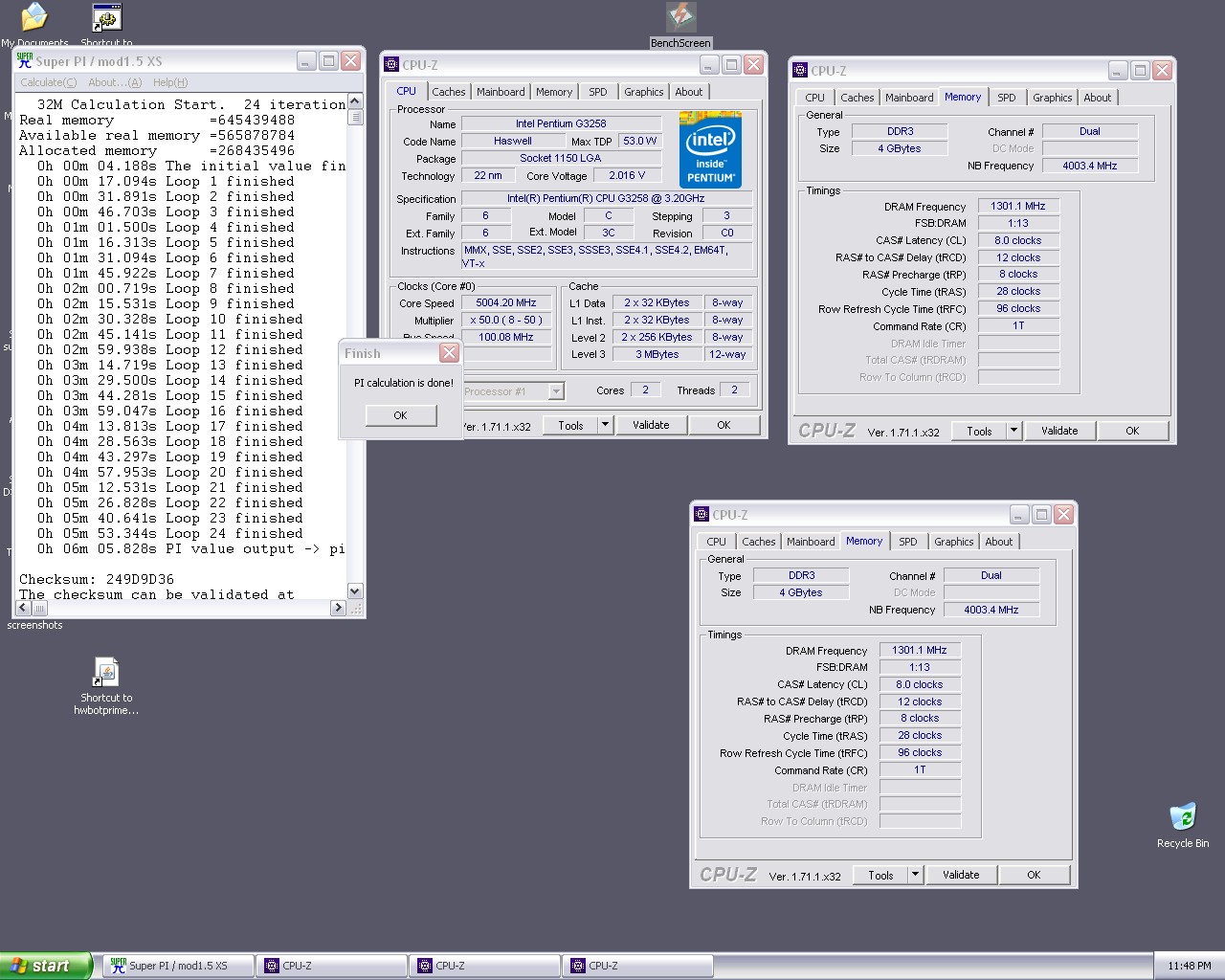Click Tools button in CPU-Z CPU window

pos(570,426)
